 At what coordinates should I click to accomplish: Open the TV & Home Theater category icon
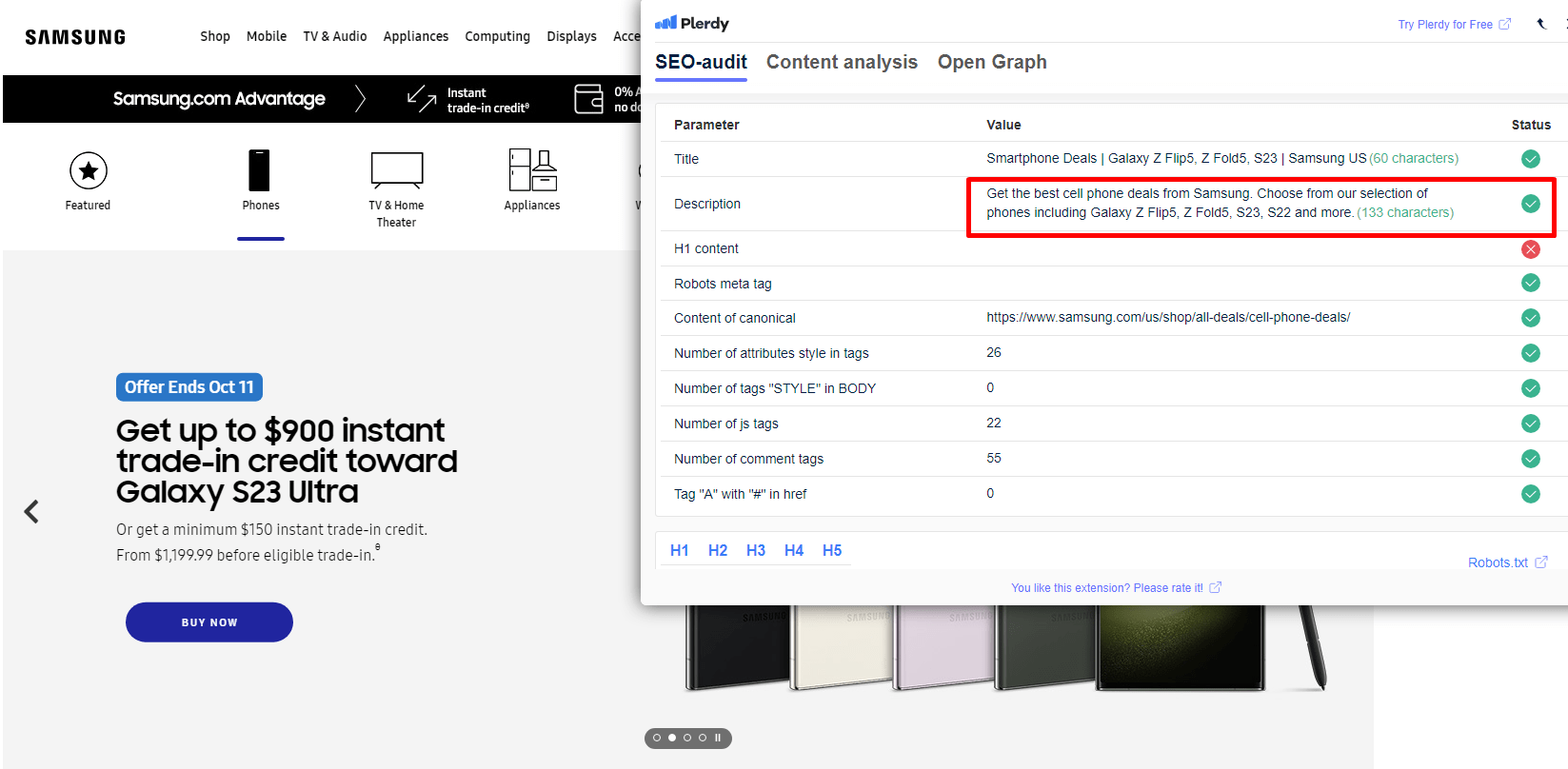(x=396, y=171)
